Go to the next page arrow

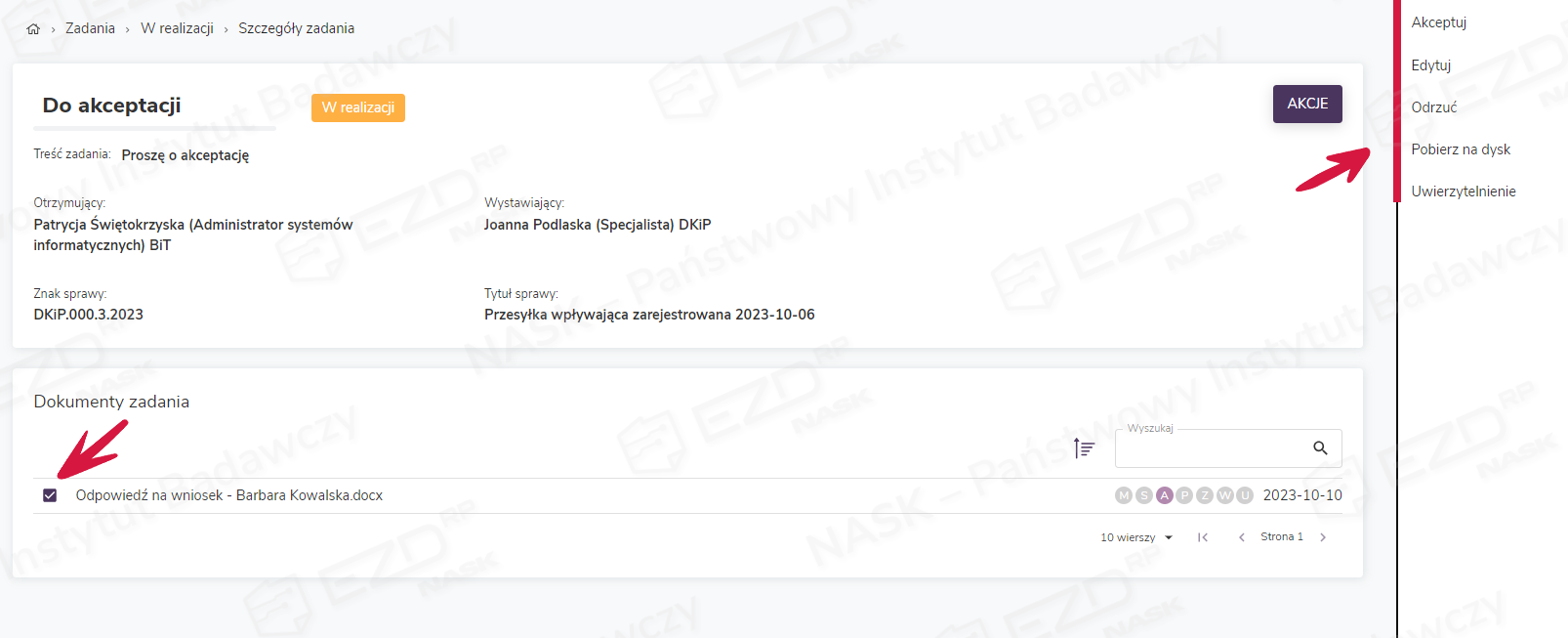pyautogui.click(x=1323, y=537)
